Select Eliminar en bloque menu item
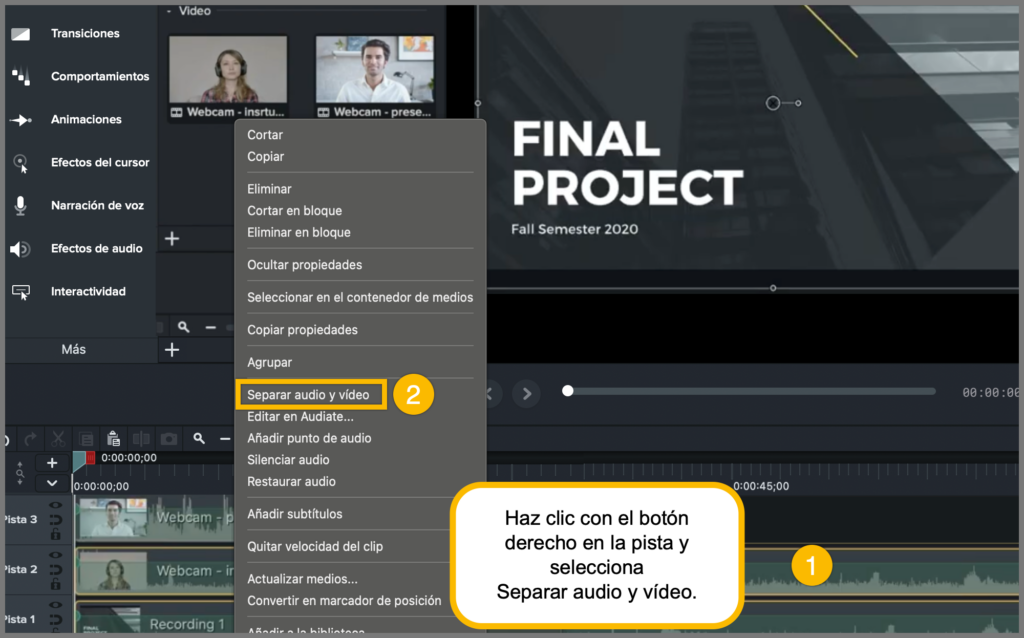 (298, 232)
